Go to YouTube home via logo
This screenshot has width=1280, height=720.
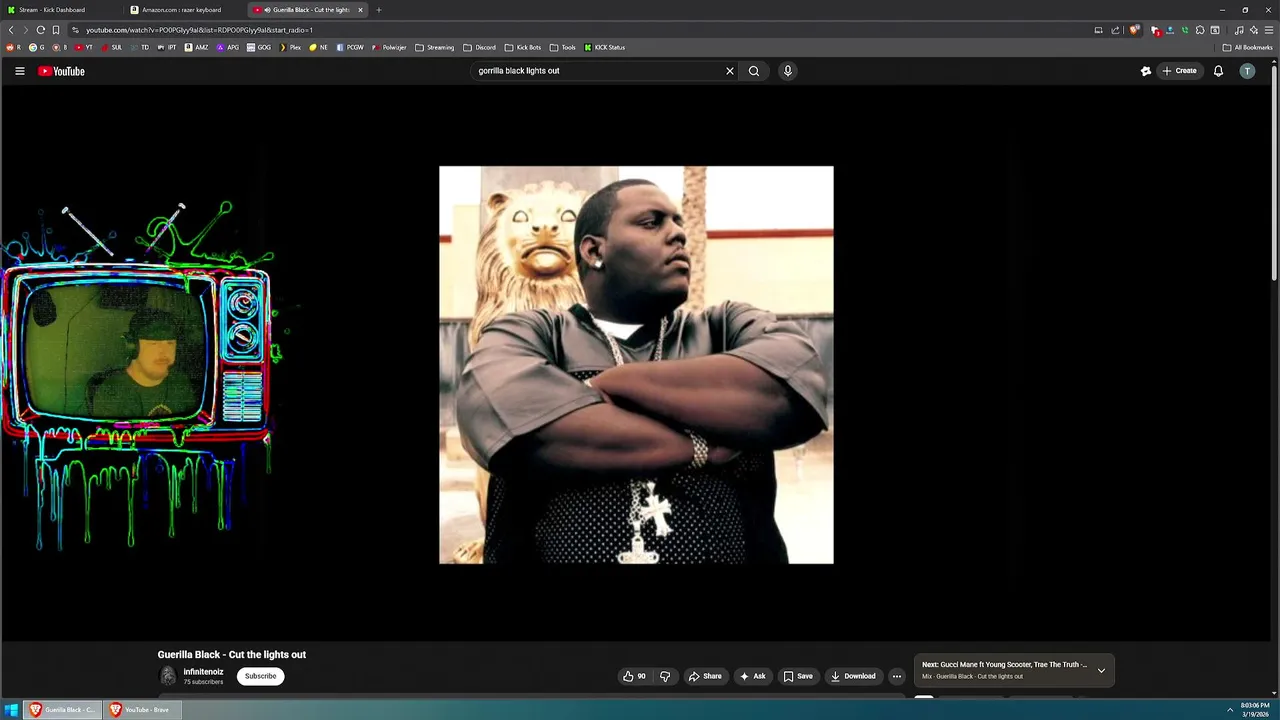click(x=62, y=71)
